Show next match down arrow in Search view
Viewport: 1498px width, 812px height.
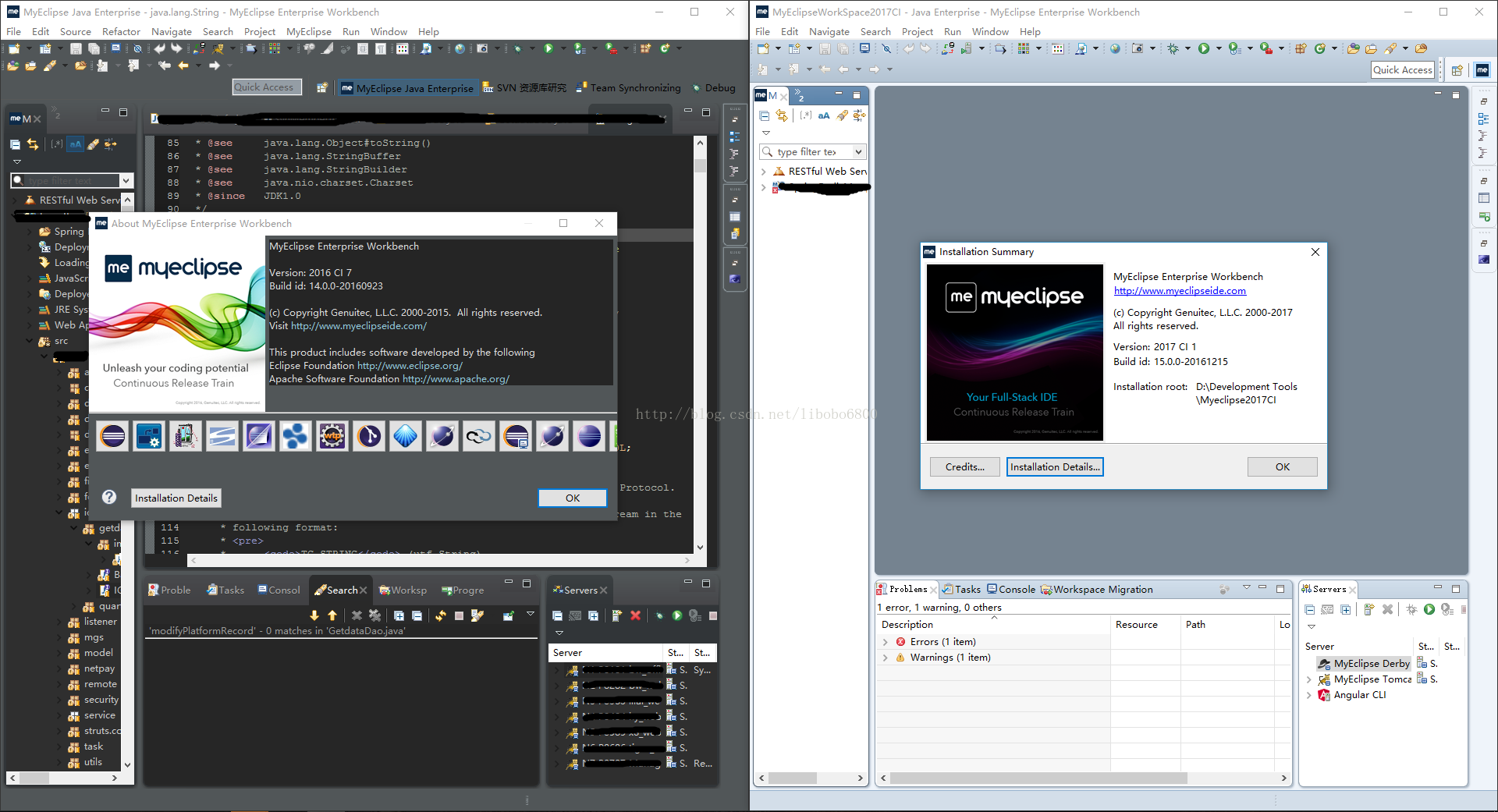pos(314,615)
